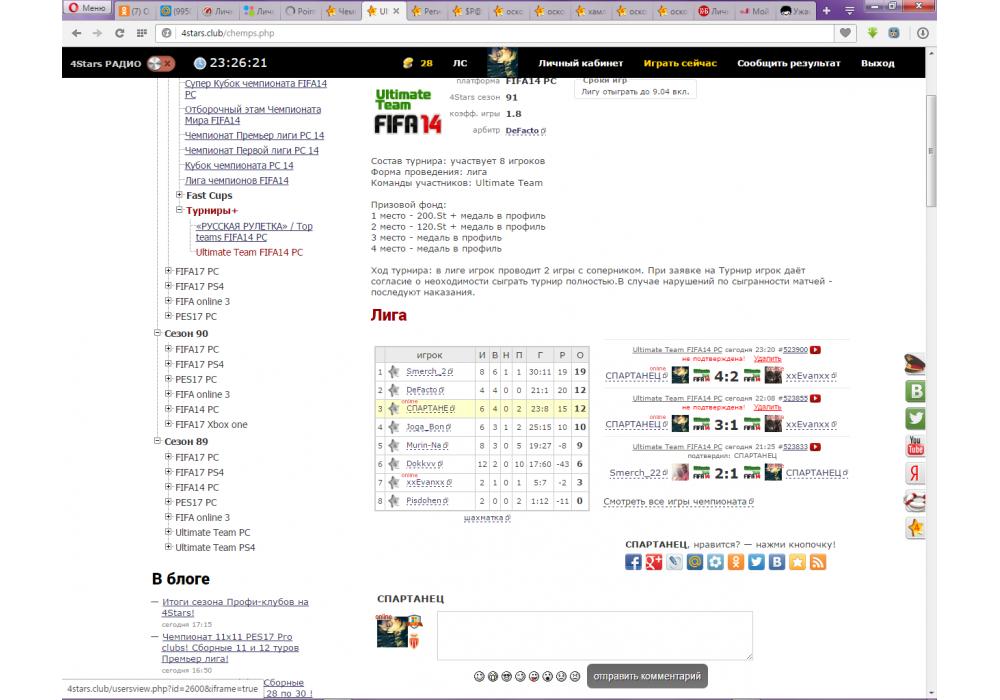1000x700 pixels.
Task: Click the military cap icon in the sidebar
Action: coord(915,364)
